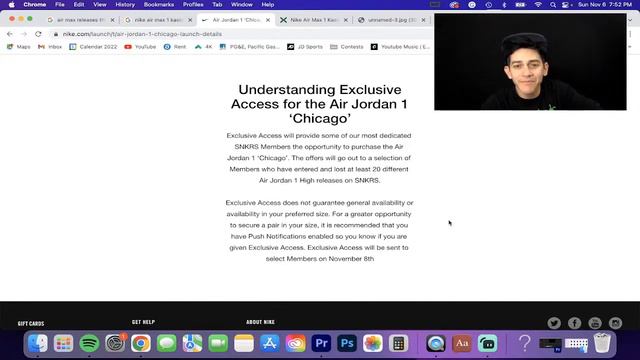Open the Edit menu
Image resolution: width=640 pixels, height=360 pixels.
[79, 4]
